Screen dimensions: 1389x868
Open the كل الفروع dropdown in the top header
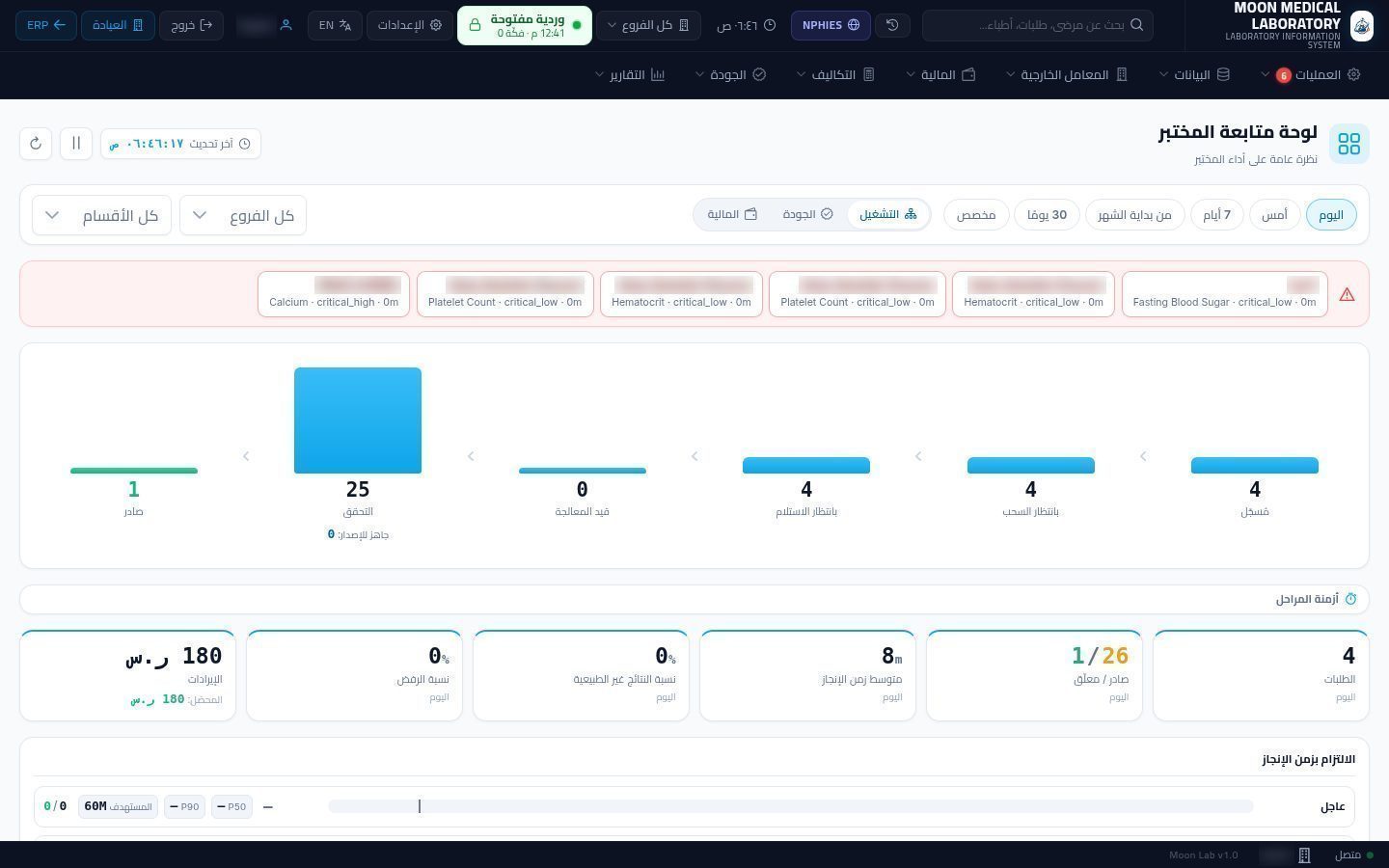[x=648, y=25]
